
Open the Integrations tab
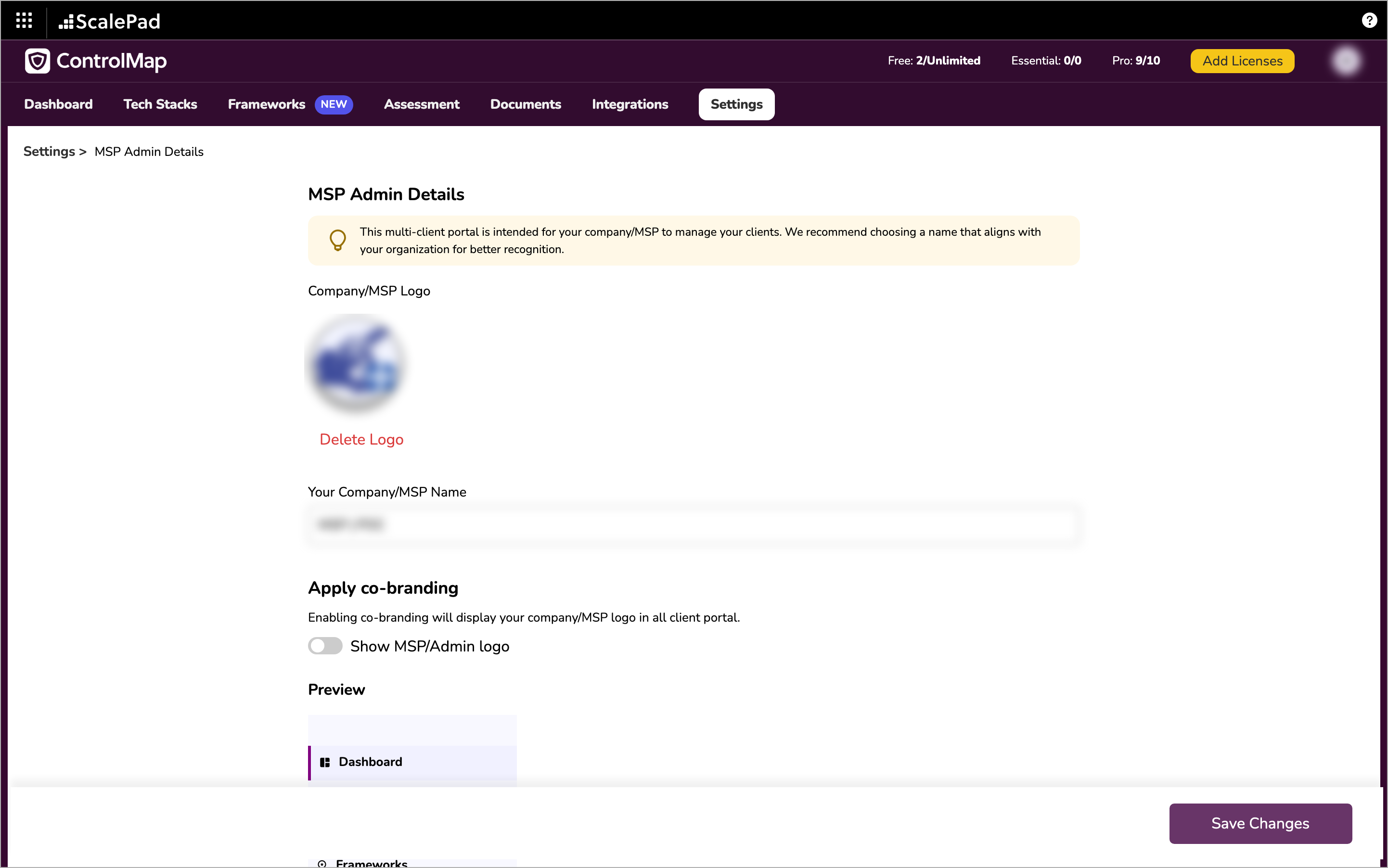(630, 104)
